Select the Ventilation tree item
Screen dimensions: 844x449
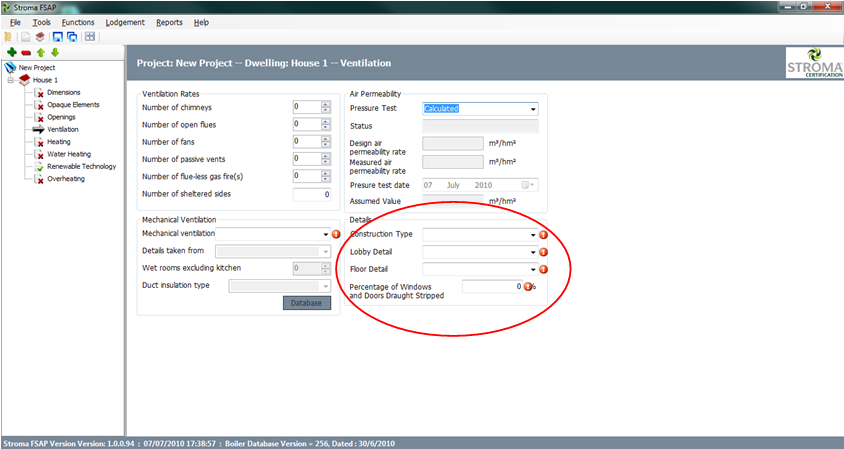point(63,129)
